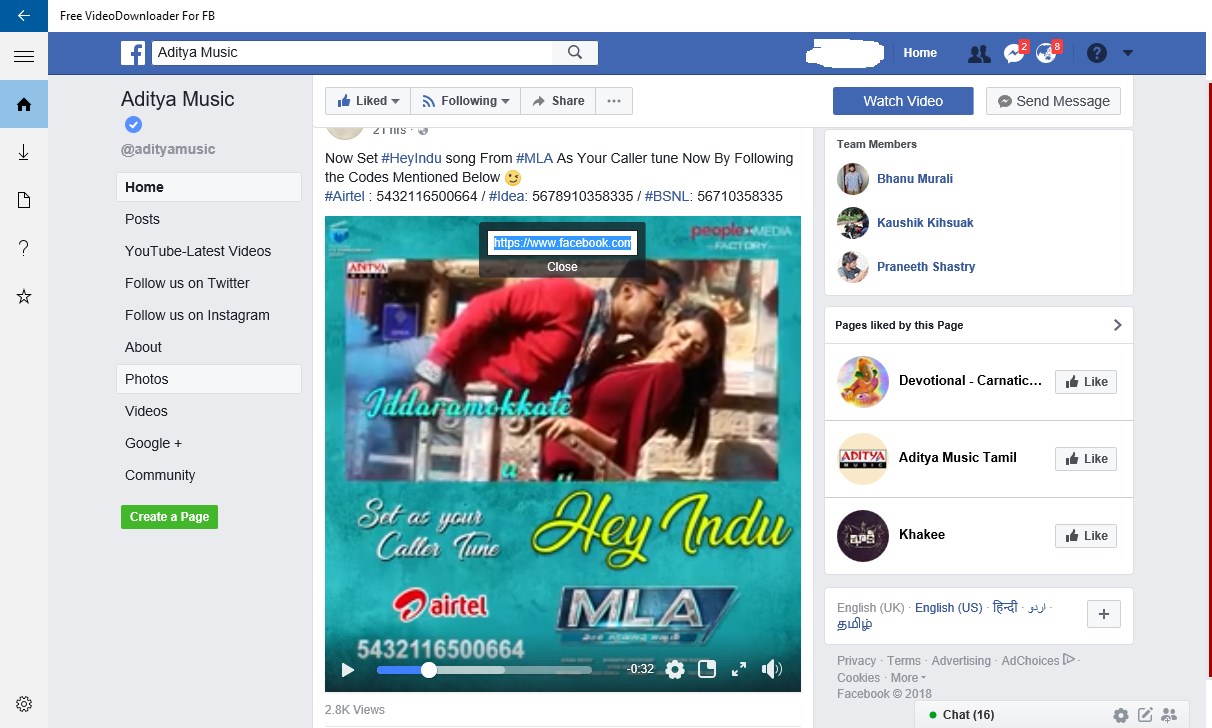1212x728 pixels.
Task: Open the help question mark in left sidebar
Action: pos(24,248)
